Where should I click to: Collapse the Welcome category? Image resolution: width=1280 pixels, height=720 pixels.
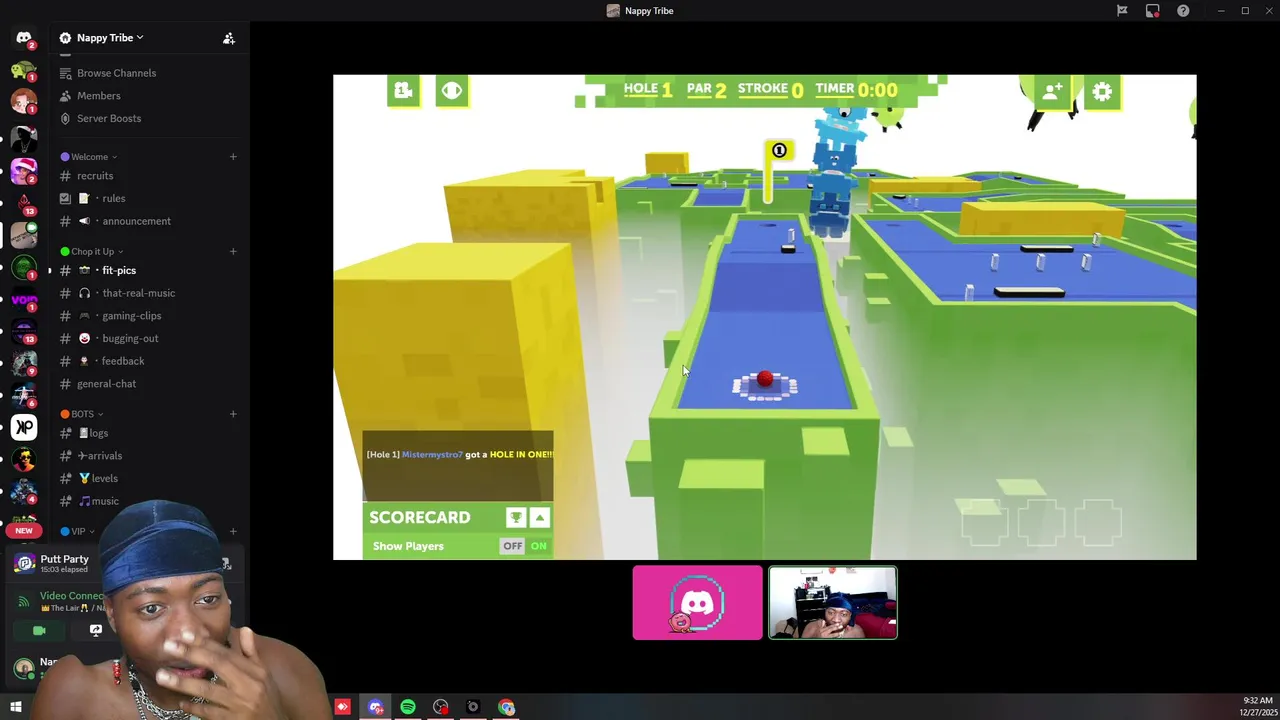click(x=89, y=157)
